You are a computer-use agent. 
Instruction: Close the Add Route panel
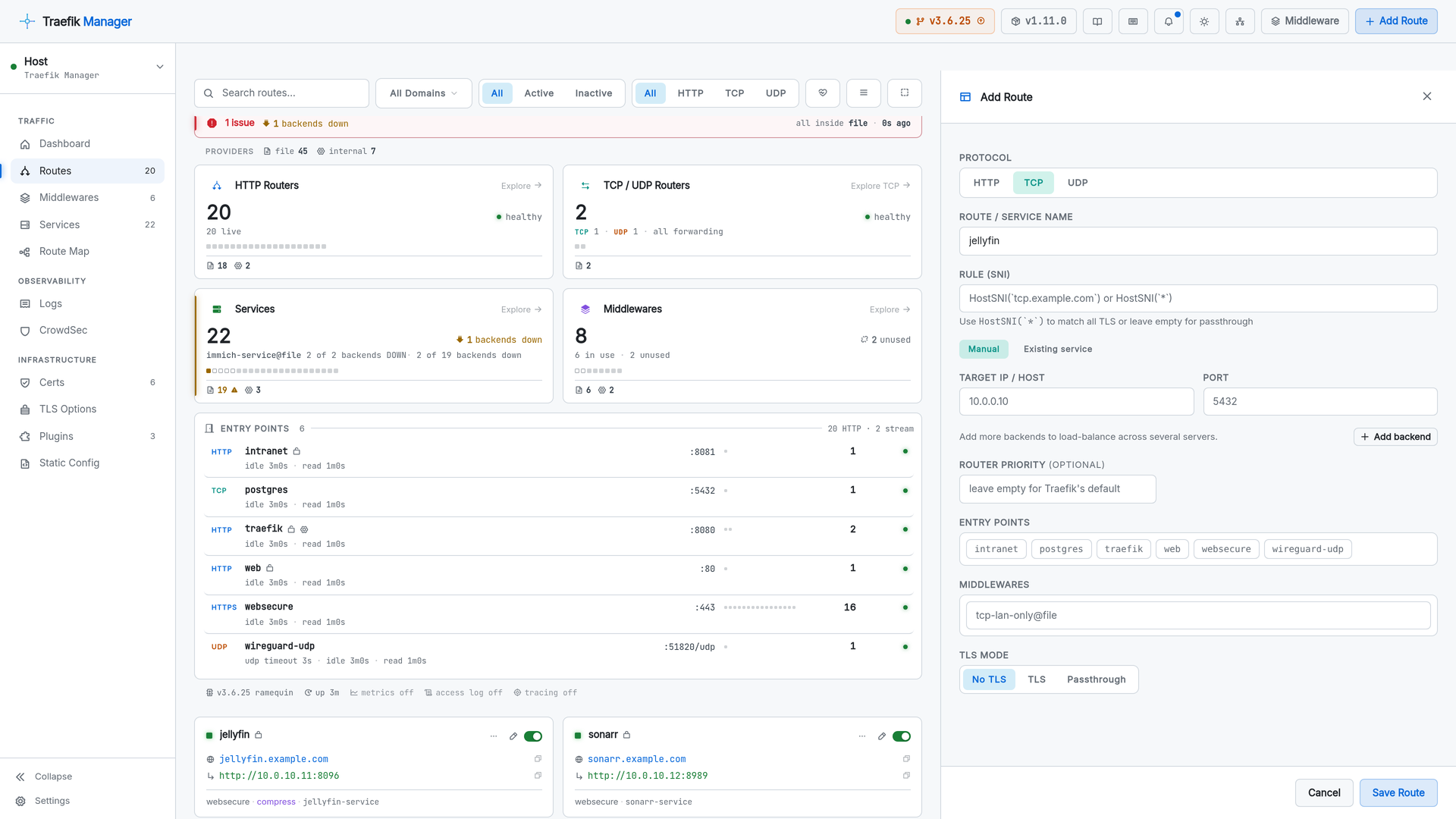1427,96
